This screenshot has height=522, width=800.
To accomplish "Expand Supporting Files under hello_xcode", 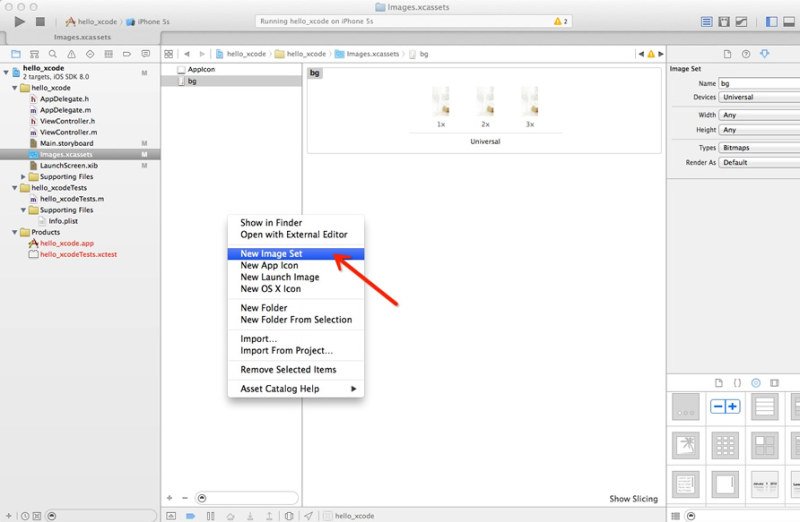I will pos(23,177).
